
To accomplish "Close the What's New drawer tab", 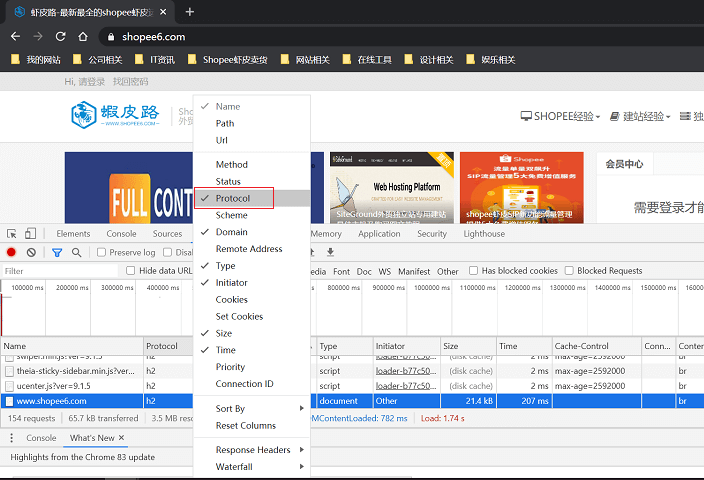I will coord(121,437).
